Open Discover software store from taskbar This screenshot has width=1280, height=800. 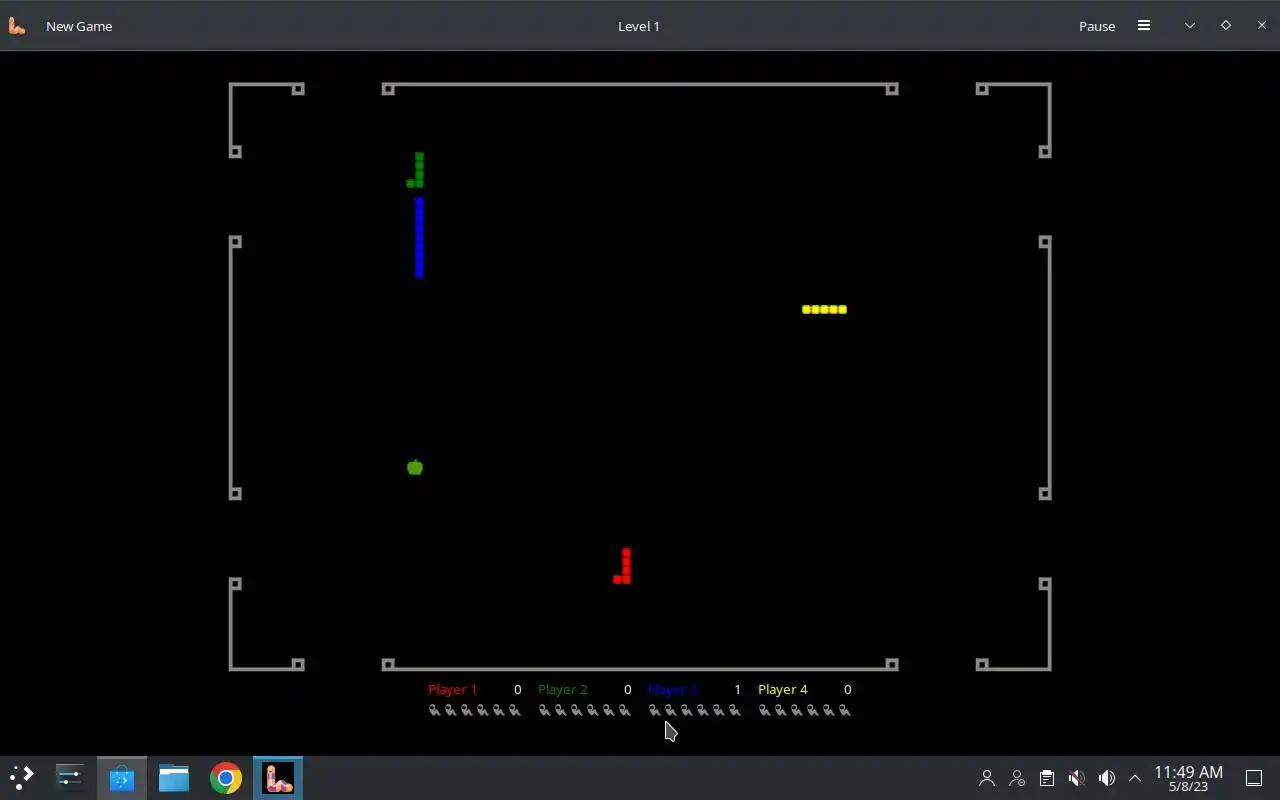click(x=122, y=778)
